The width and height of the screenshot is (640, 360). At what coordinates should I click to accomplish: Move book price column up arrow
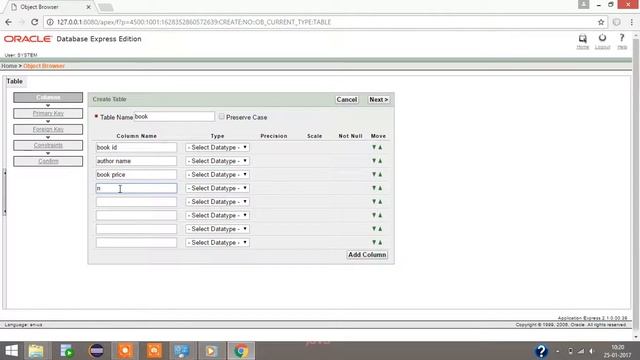coord(380,174)
